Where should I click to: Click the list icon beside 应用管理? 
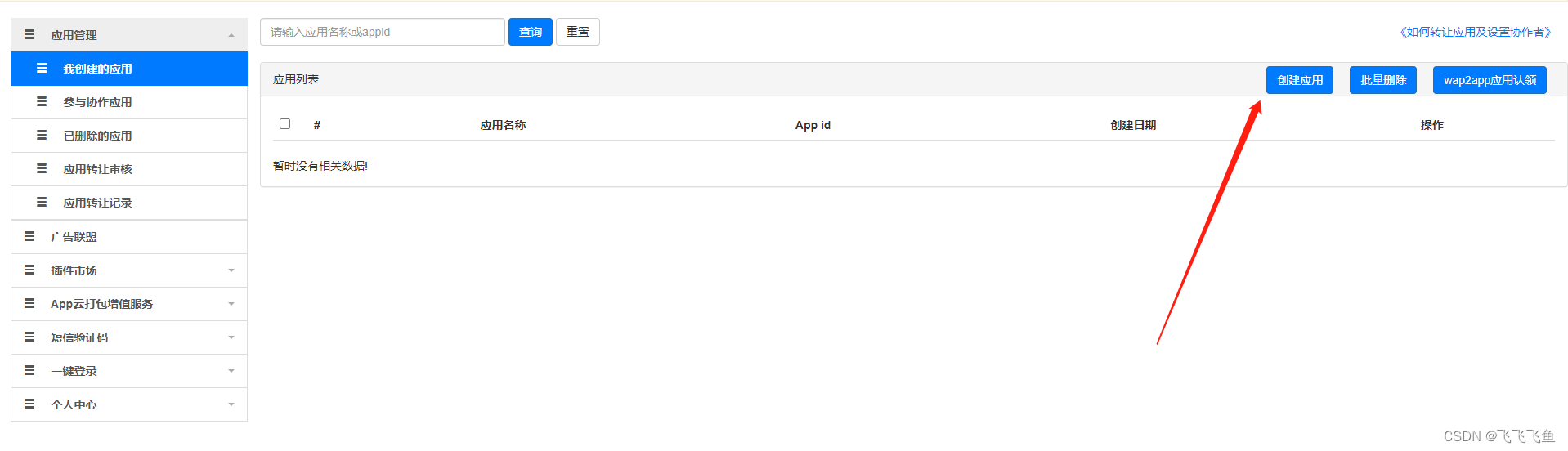point(29,35)
